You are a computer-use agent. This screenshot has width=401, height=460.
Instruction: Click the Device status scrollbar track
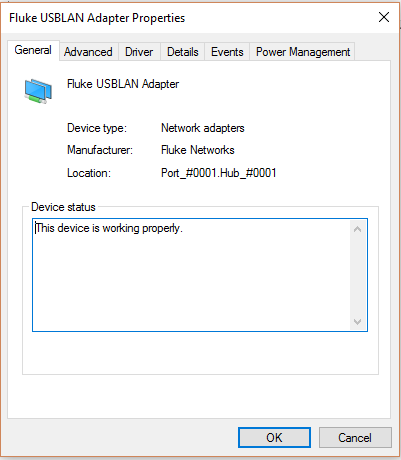[358, 275]
